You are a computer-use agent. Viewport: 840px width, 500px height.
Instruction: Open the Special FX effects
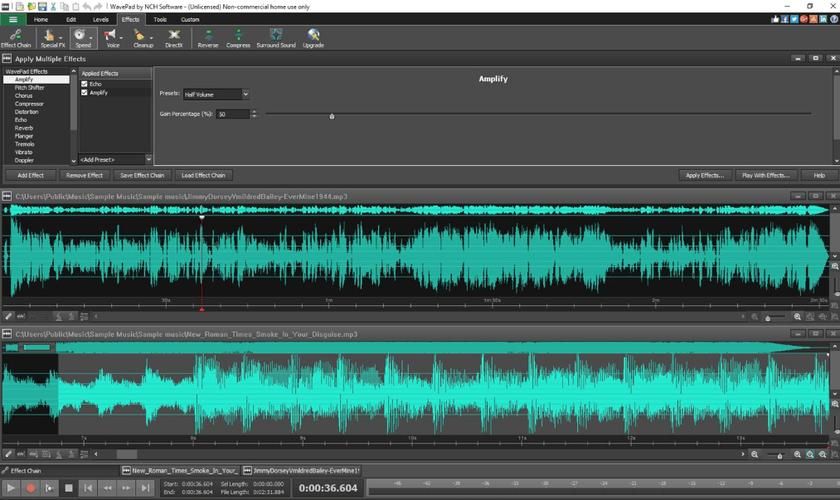[x=50, y=39]
